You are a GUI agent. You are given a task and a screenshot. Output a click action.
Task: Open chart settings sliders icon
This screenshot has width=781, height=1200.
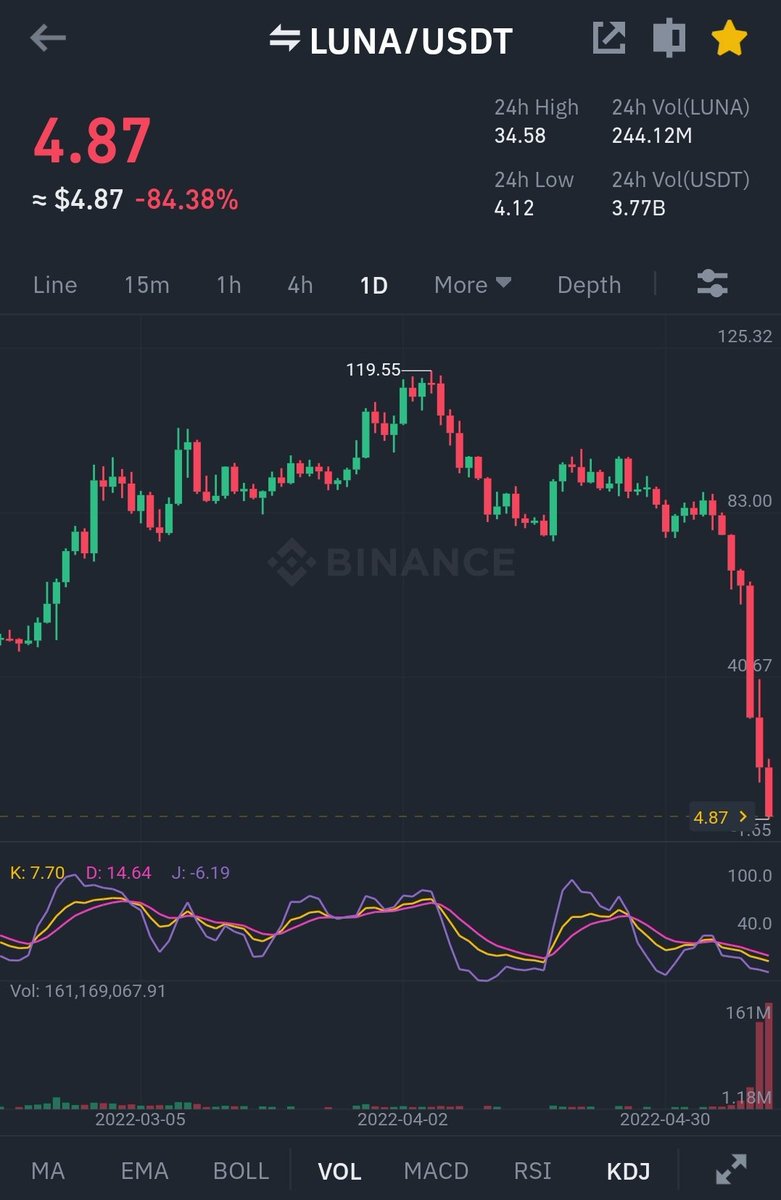pos(712,284)
